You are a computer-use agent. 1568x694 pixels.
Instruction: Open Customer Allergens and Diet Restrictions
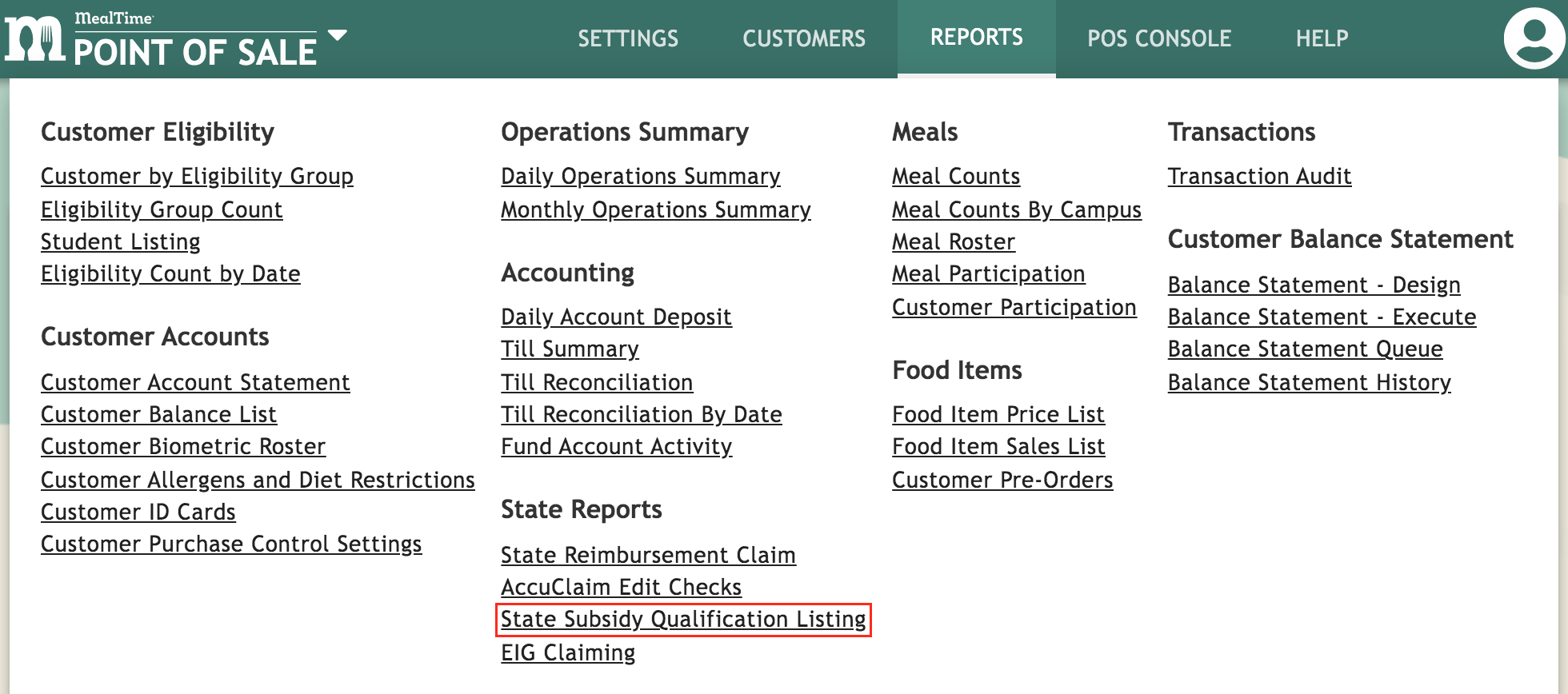(258, 480)
